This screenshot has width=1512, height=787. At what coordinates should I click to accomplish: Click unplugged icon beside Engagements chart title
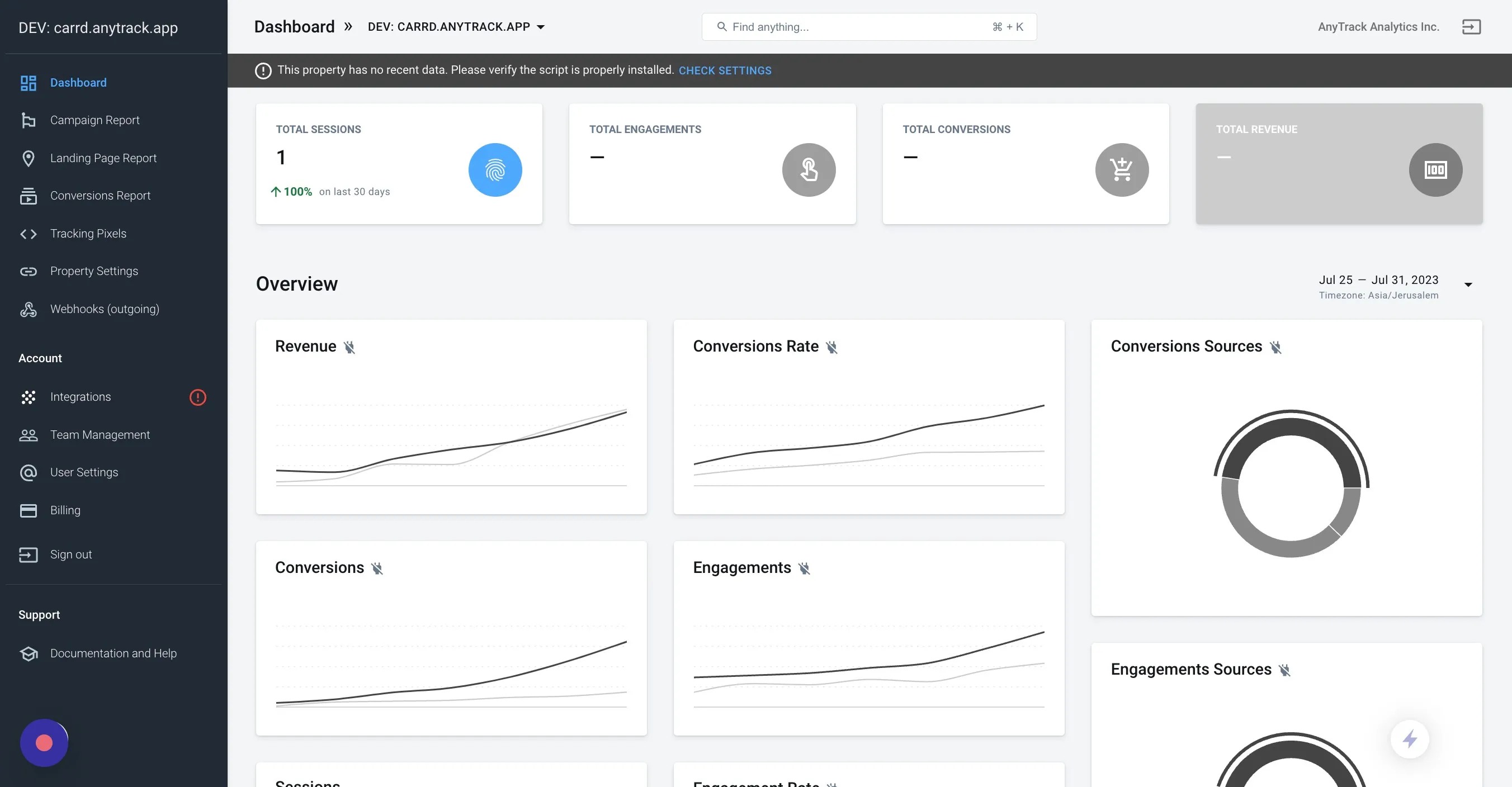804,568
